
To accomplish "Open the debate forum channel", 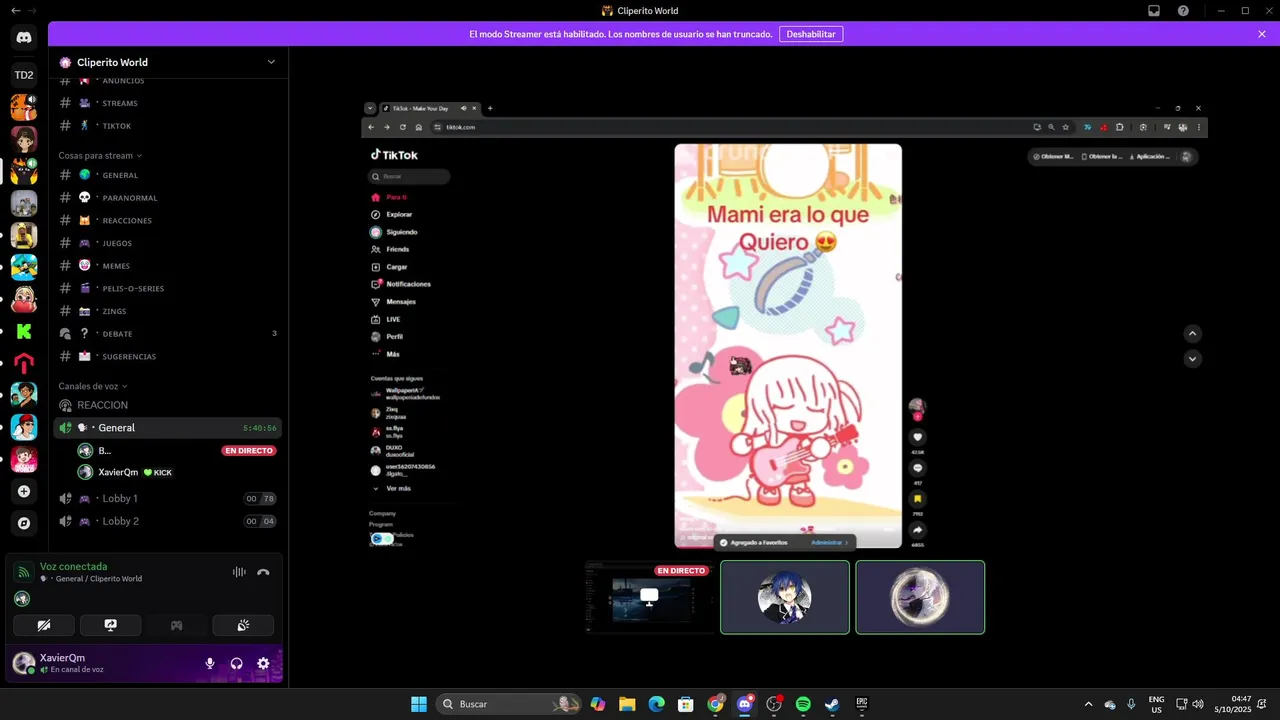I will [x=167, y=334].
